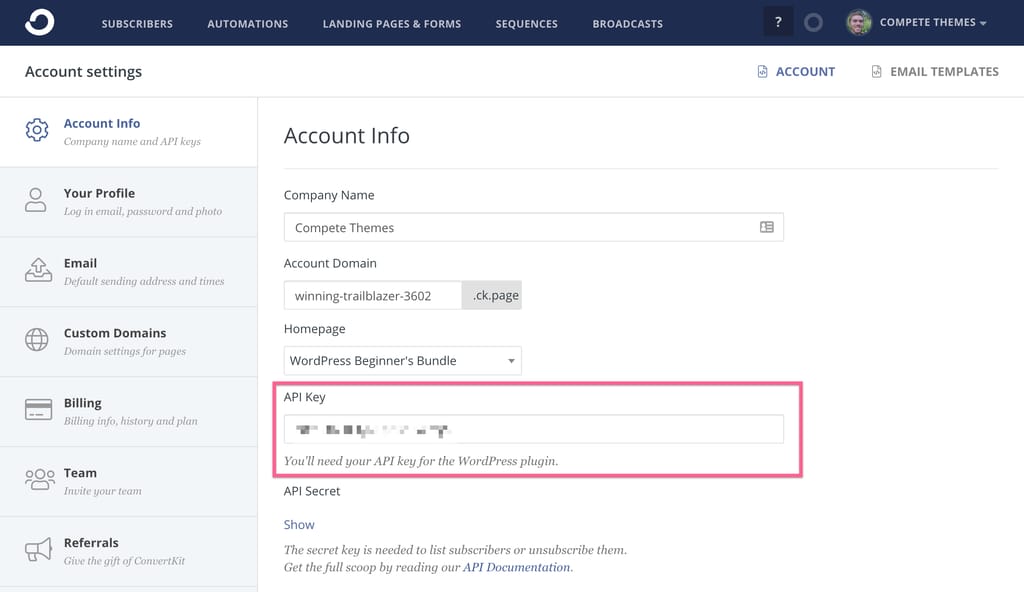Click the Account Info gear icon
Viewport: 1024px width, 592px height.
pos(37,130)
